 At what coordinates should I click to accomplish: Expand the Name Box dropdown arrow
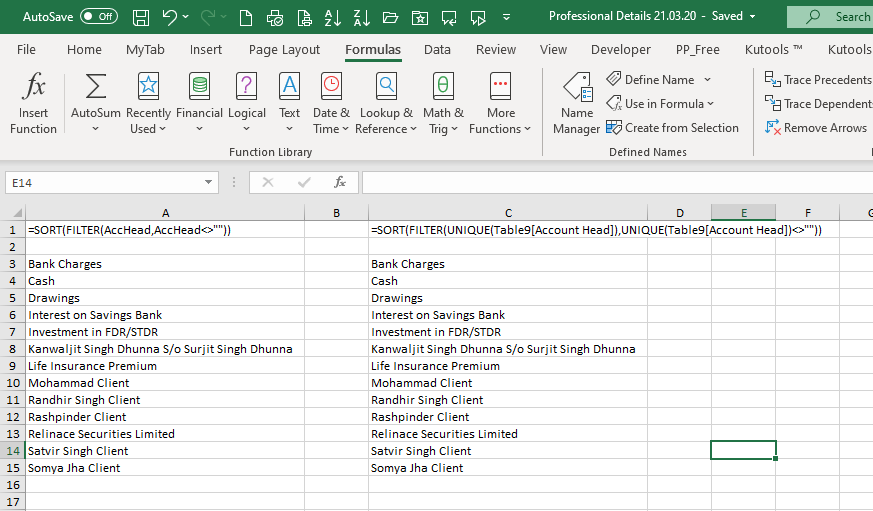[208, 183]
